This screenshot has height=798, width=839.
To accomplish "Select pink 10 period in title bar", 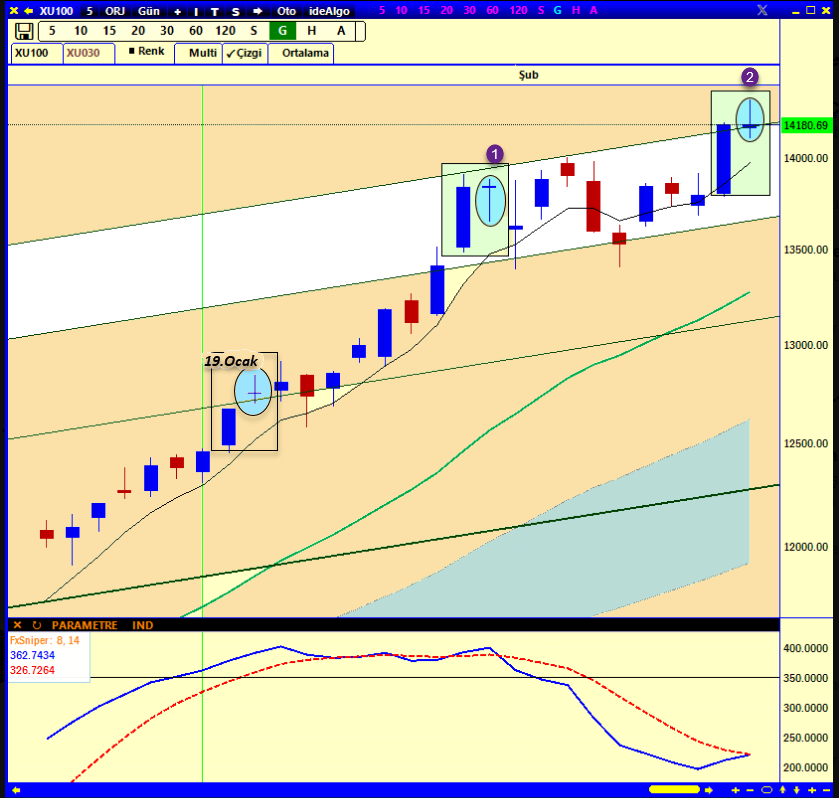I will click(x=401, y=10).
